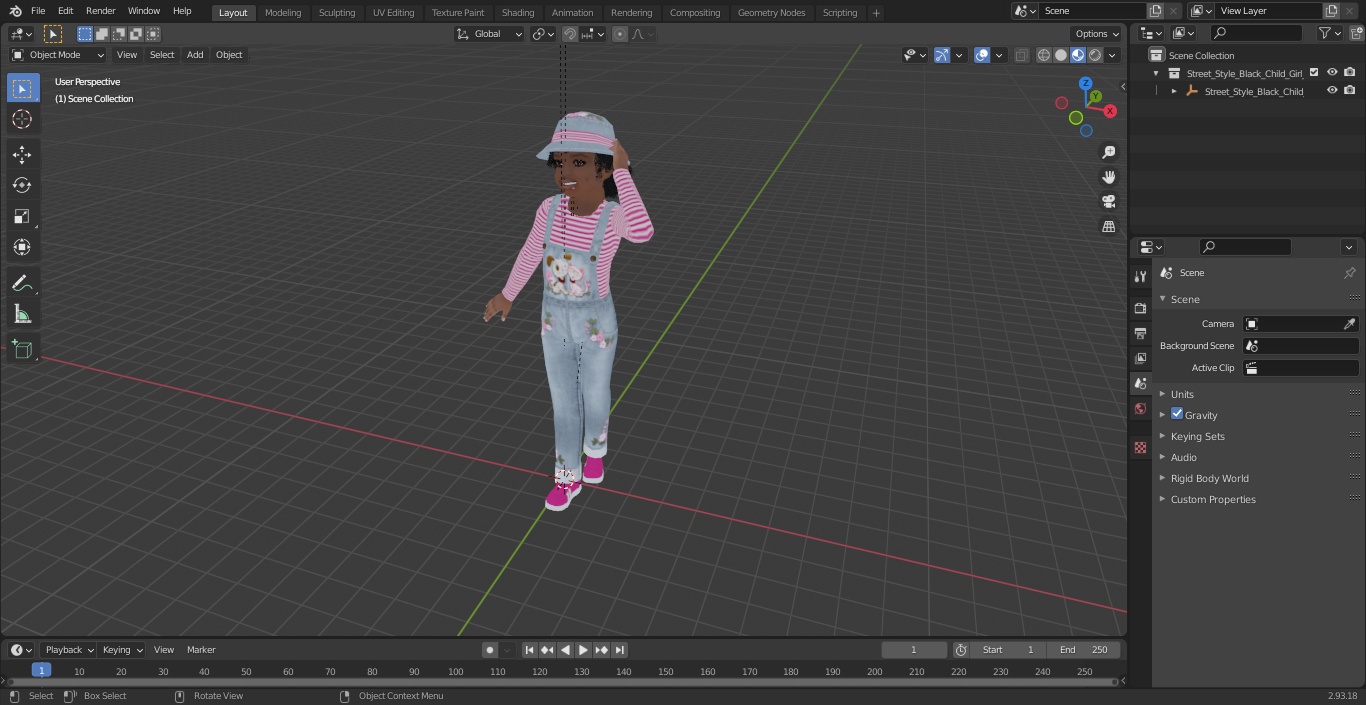Open the timeline View menu
The height and width of the screenshot is (705, 1366).
(x=164, y=650)
